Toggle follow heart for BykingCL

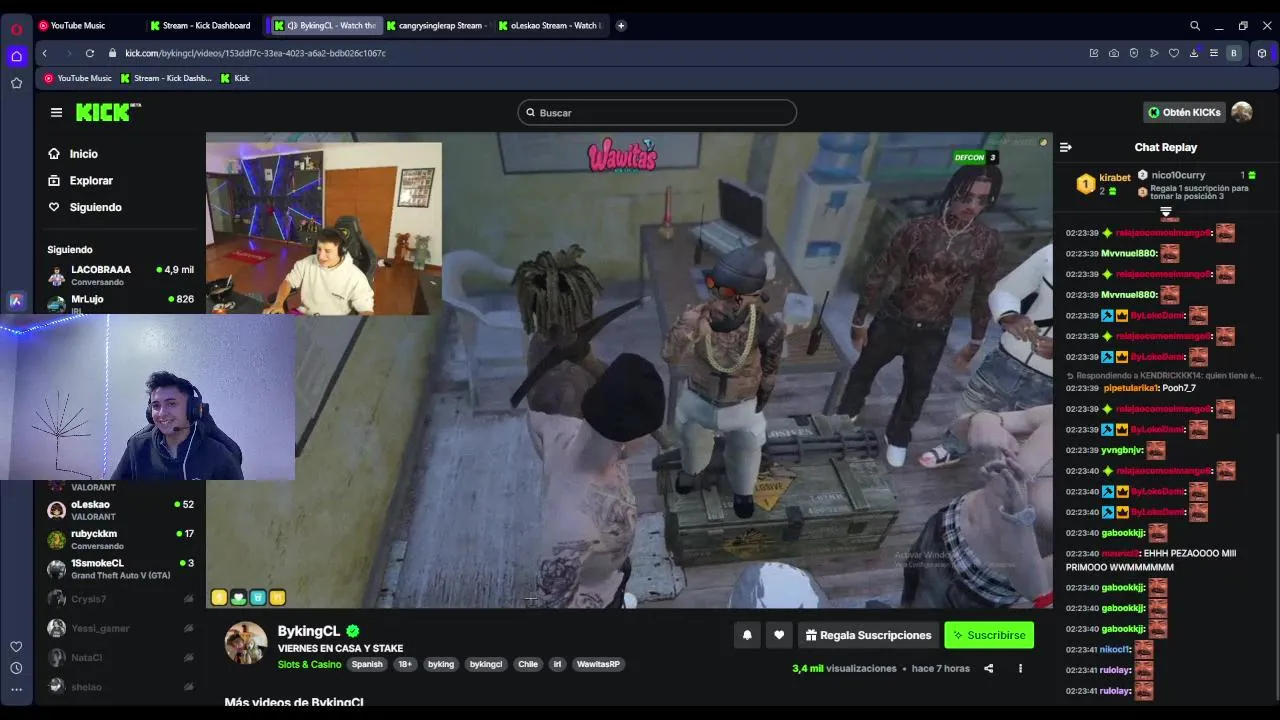coord(779,635)
